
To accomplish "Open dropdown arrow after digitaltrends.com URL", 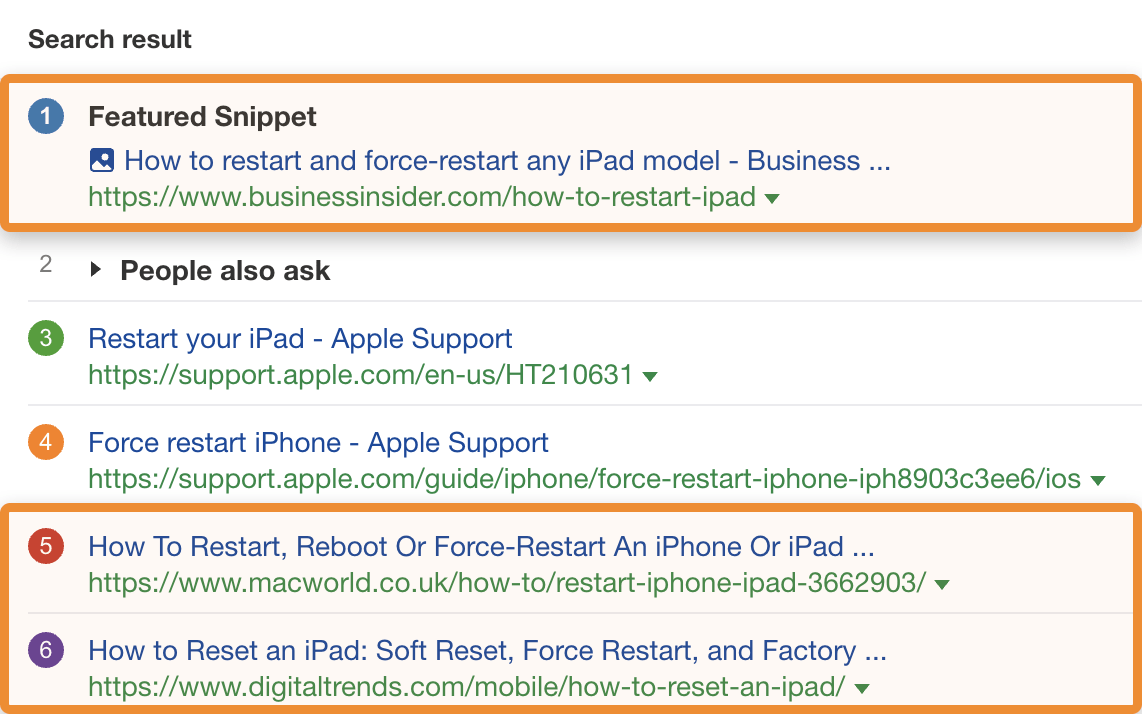I will [x=862, y=689].
